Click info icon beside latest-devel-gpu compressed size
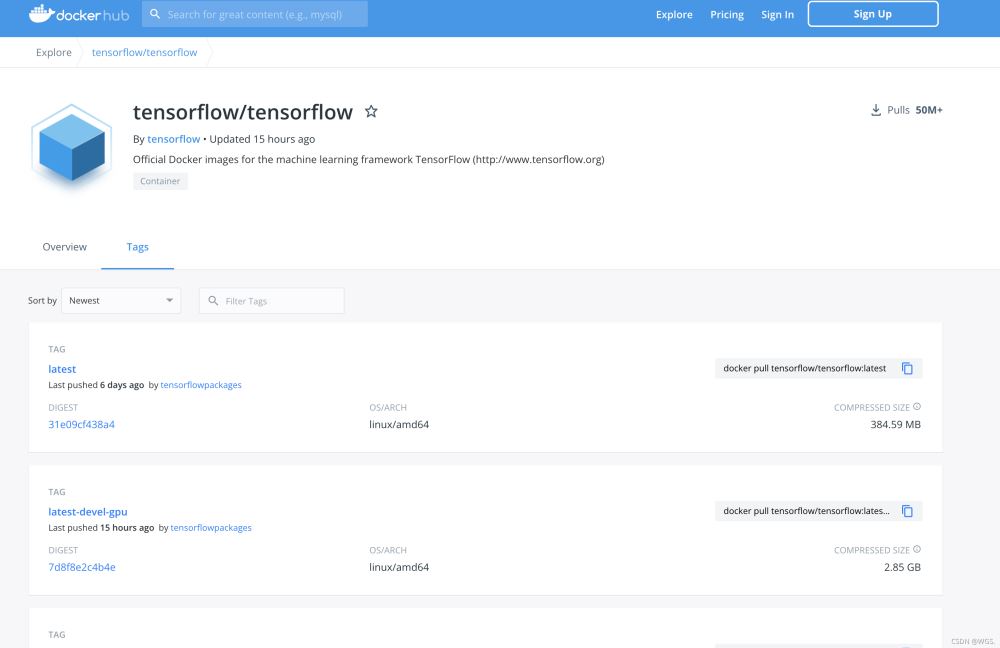Image resolution: width=1000 pixels, height=648 pixels. (x=917, y=550)
